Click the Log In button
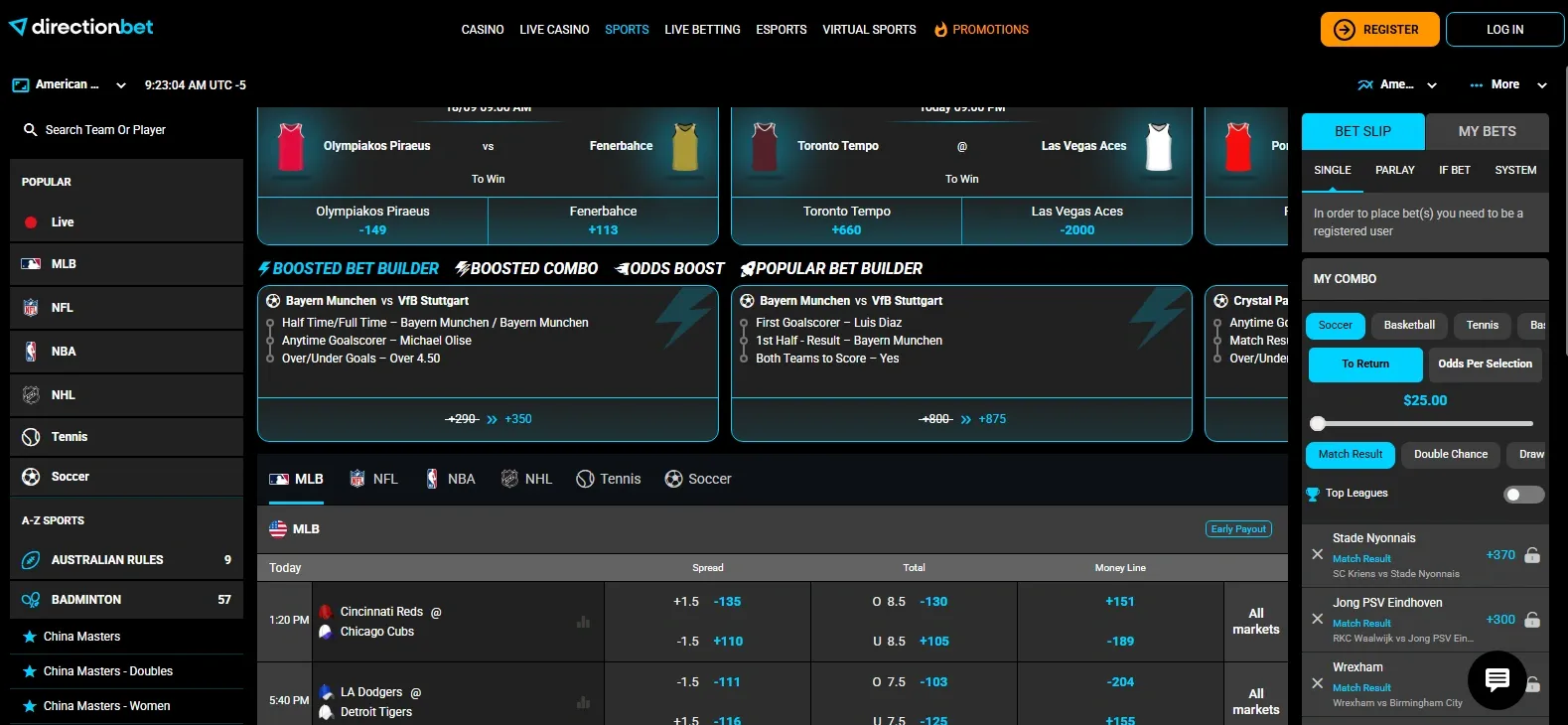The image size is (1568, 725). click(x=1504, y=30)
